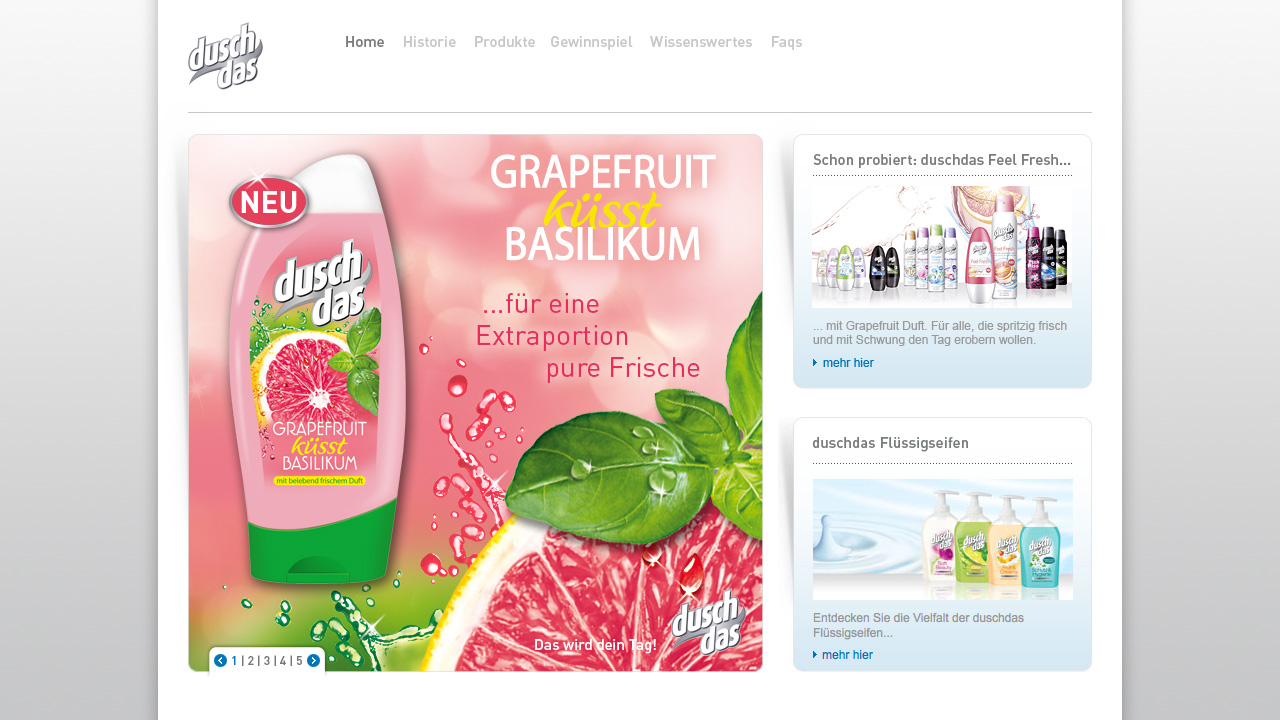Image resolution: width=1280 pixels, height=720 pixels.
Task: Navigate to Gewinnspiel page
Action: point(591,42)
